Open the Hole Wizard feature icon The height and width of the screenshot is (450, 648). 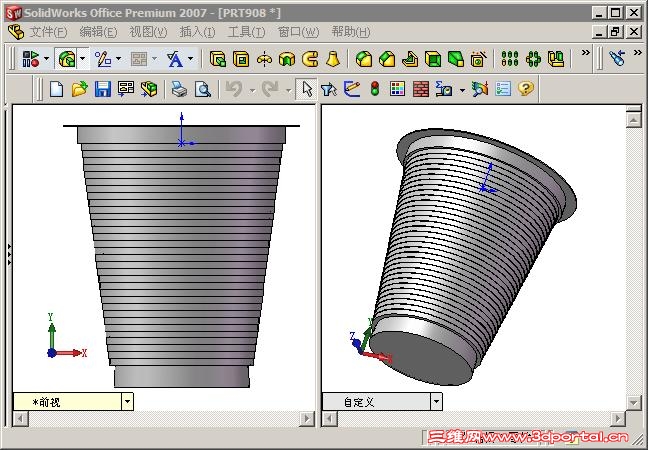(x=478, y=59)
